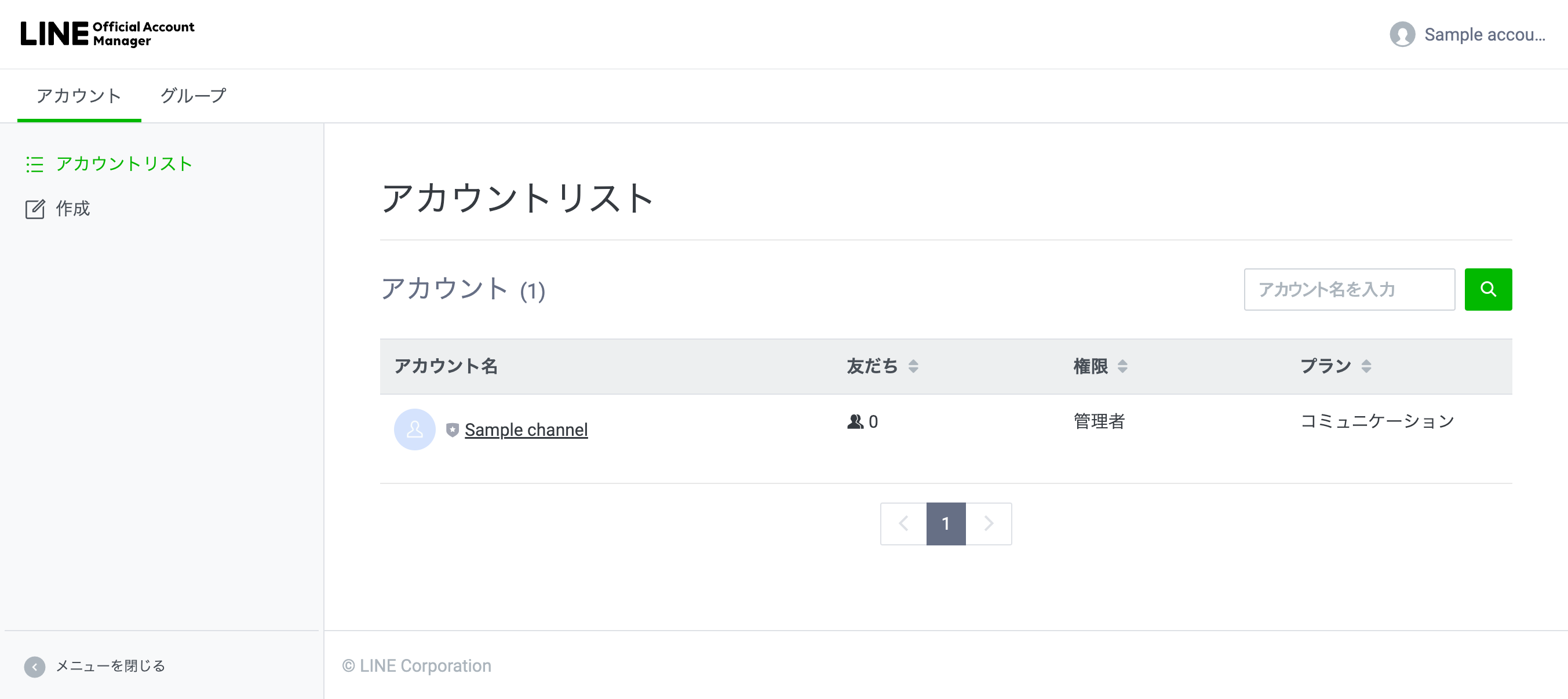Sort the table by プラン
Viewport: 1568px width, 699px height.
point(1366,366)
